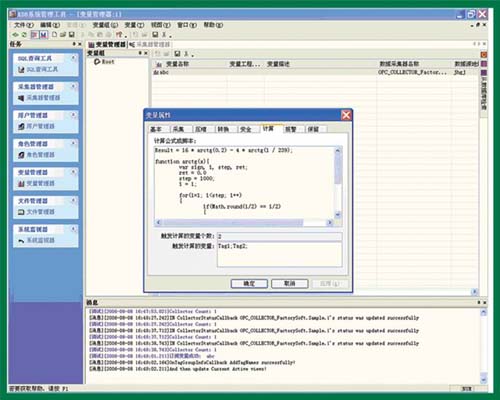Screen dimensions: 500x400
Task: Open the 帮助(H) menu
Action: [213, 25]
